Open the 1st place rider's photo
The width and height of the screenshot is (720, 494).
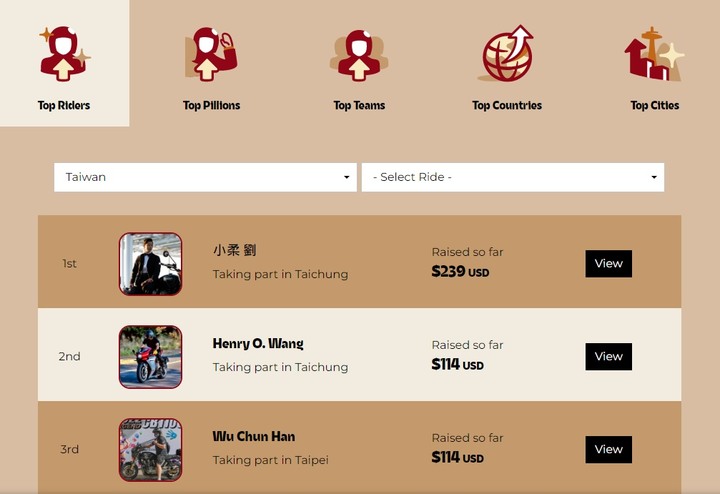(151, 264)
